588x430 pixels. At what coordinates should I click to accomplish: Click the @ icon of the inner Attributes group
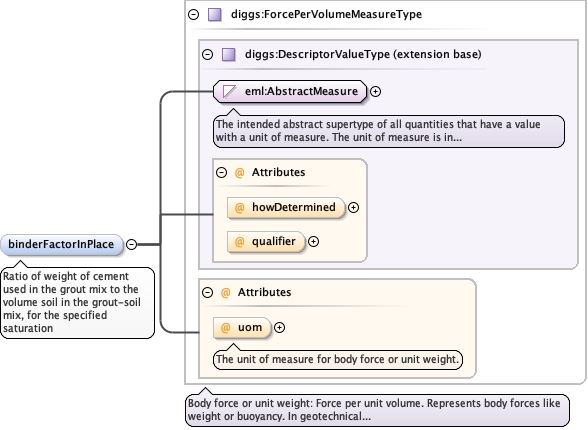click(239, 172)
